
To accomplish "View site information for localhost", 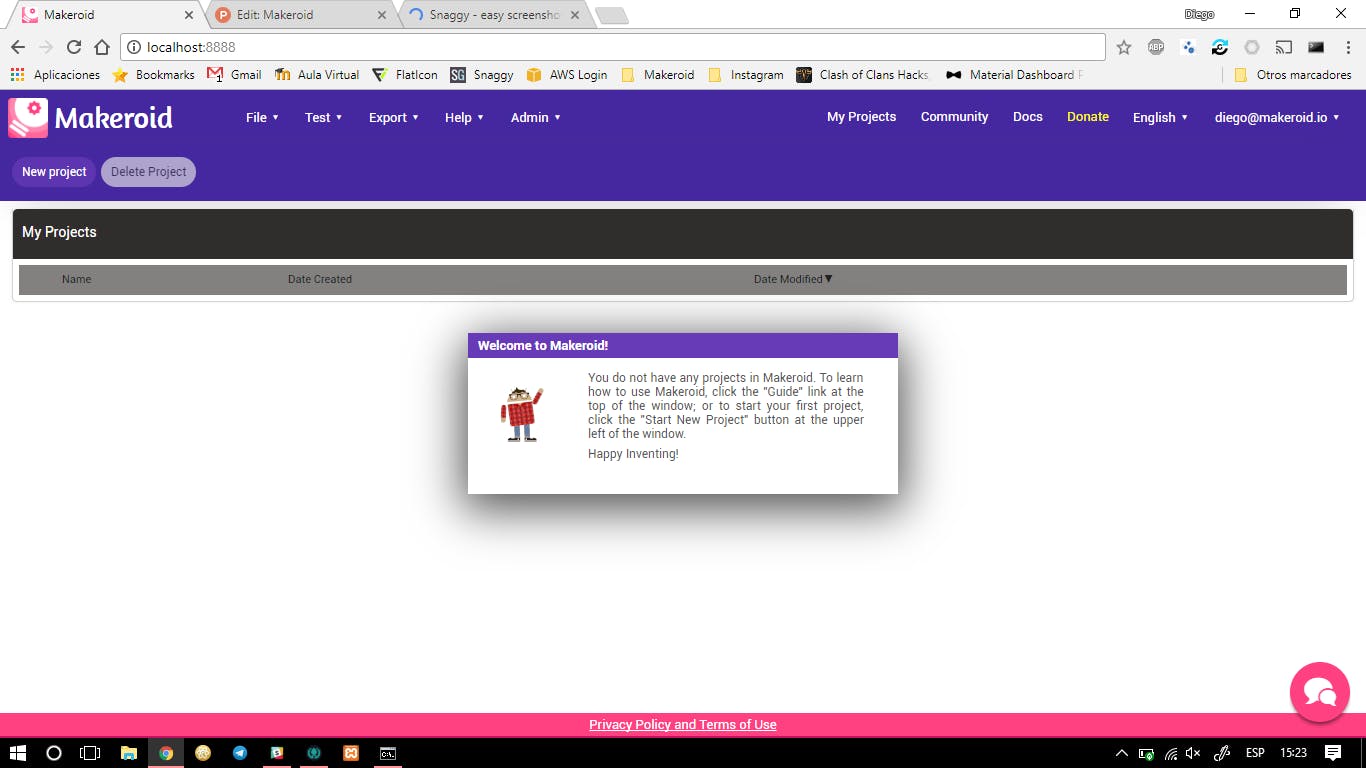I will click(134, 47).
